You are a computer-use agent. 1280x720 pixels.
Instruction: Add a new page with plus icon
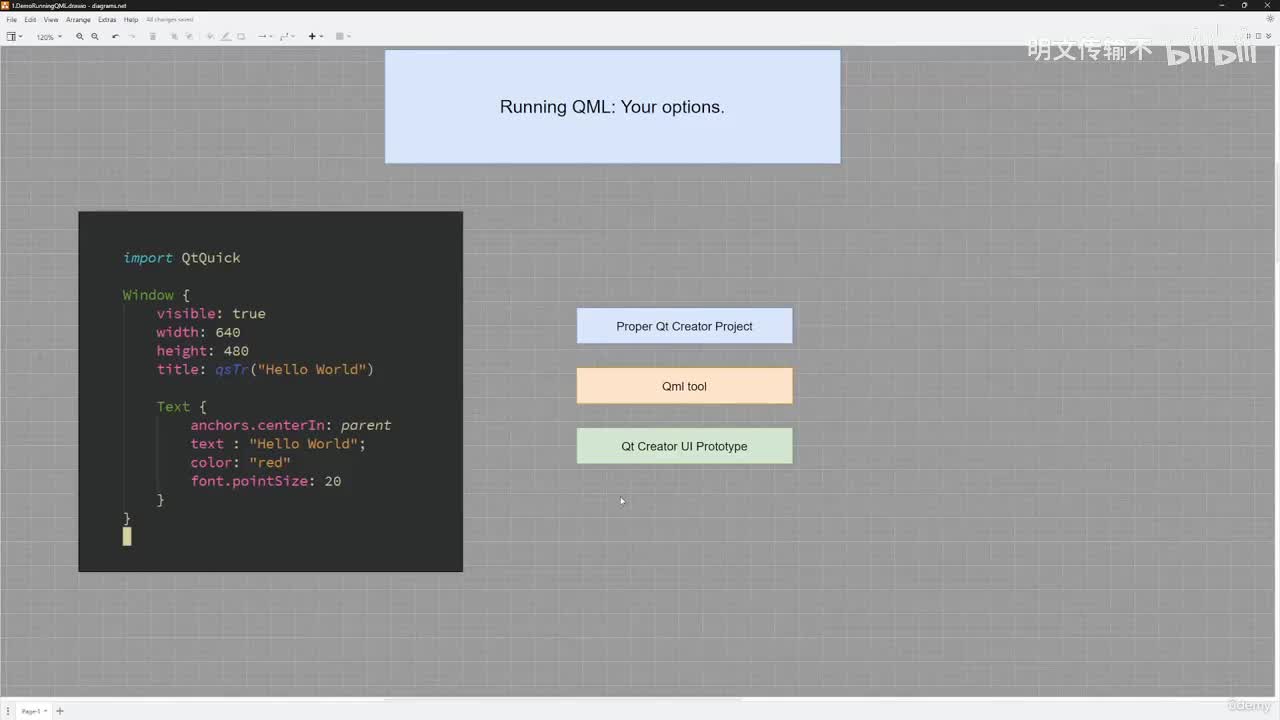[x=60, y=711]
